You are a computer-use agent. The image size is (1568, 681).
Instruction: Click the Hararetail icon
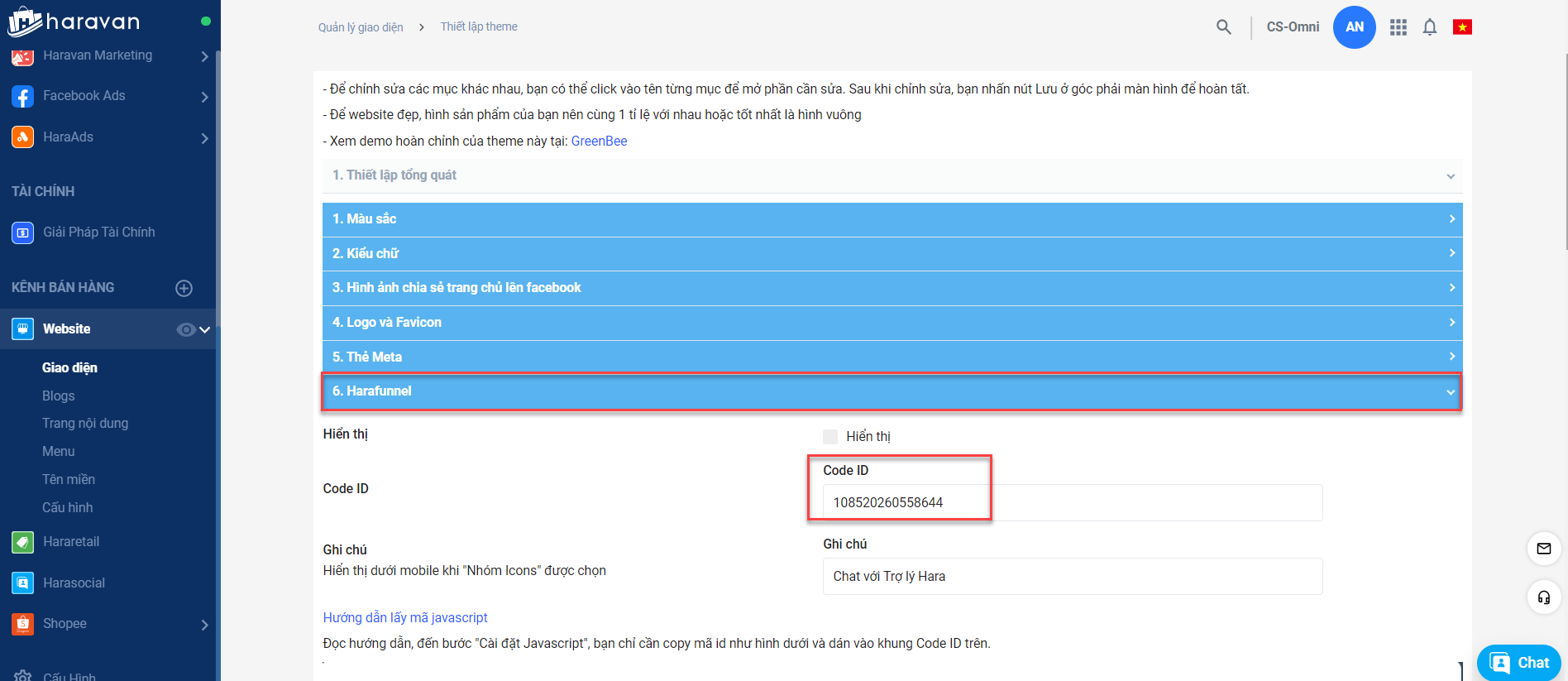tap(22, 542)
